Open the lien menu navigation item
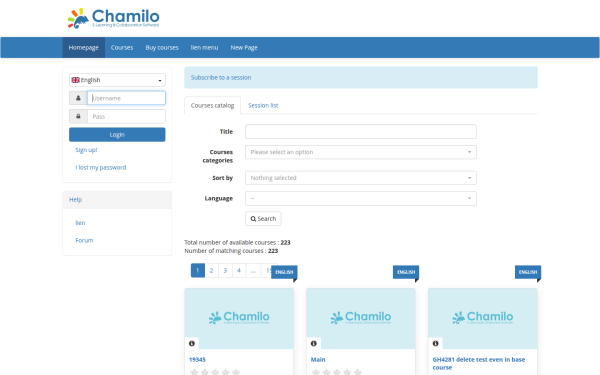600x375 pixels. pos(204,47)
